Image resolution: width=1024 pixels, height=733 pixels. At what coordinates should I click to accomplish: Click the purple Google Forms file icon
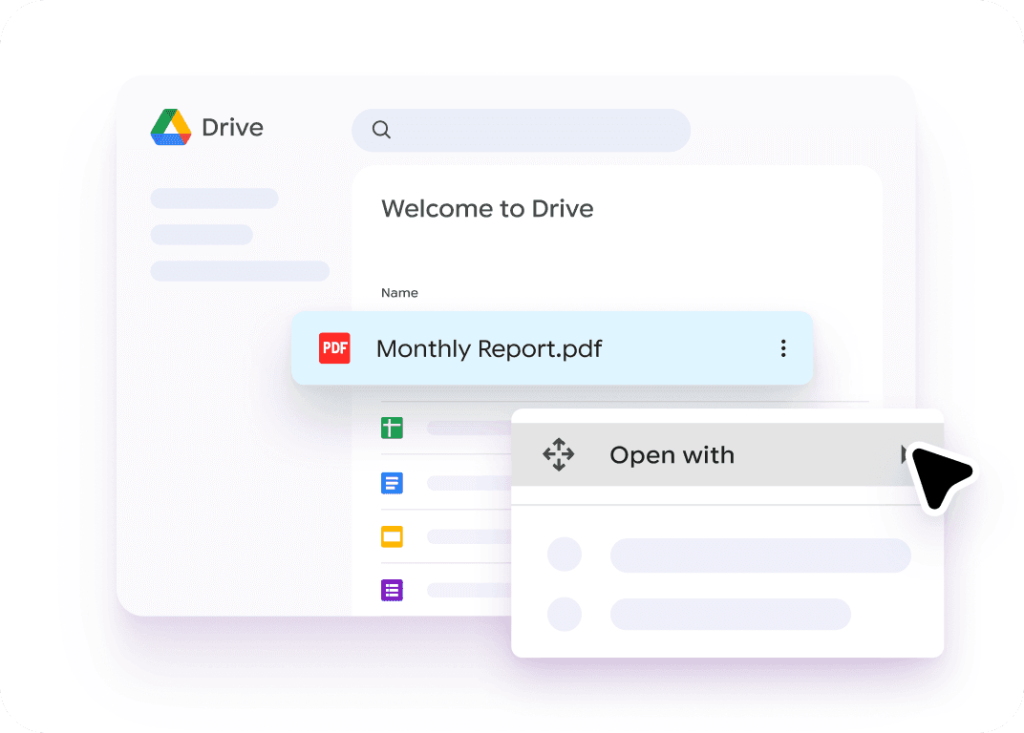click(x=394, y=590)
